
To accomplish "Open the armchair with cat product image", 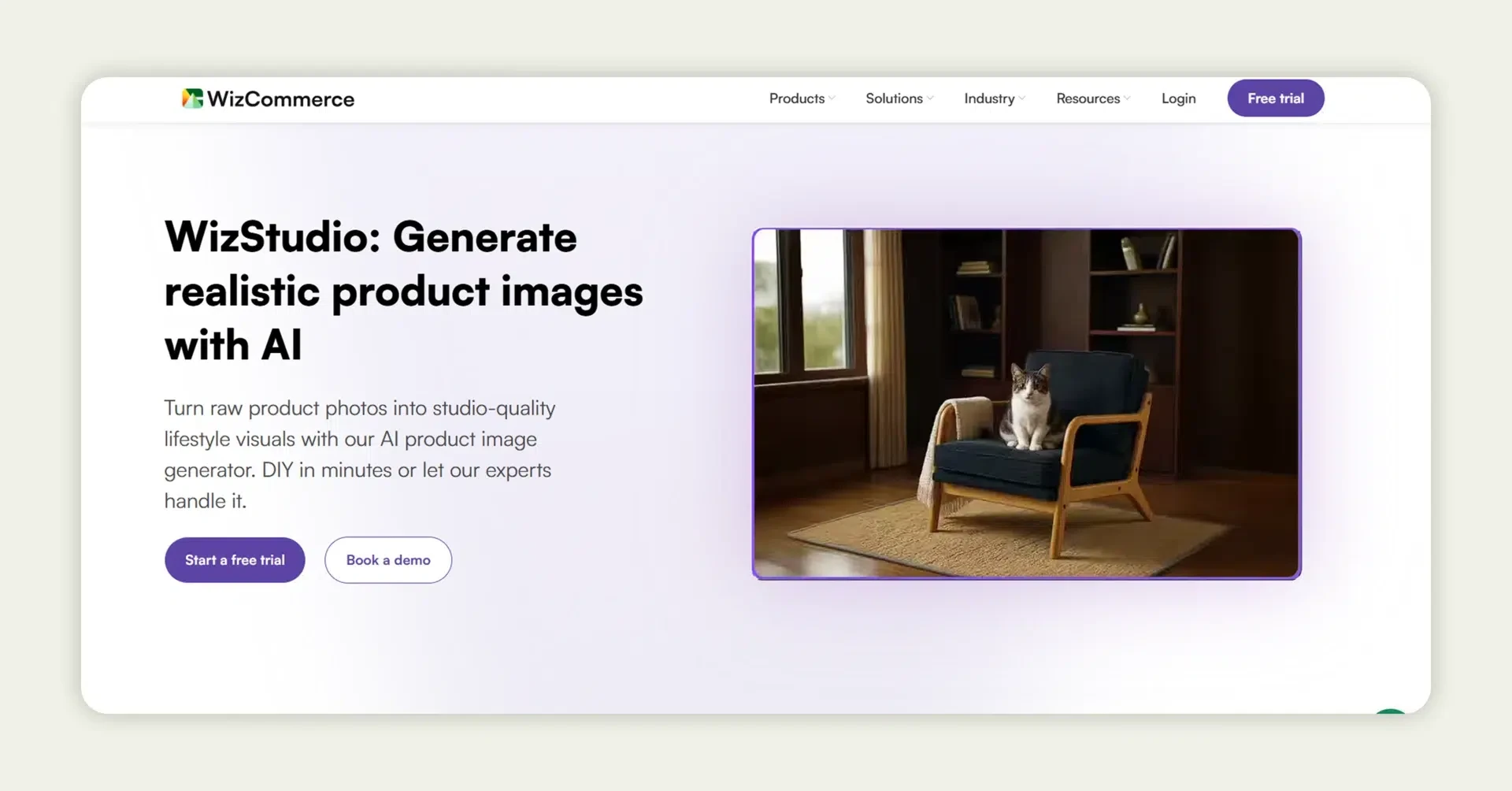I will 1026,404.
